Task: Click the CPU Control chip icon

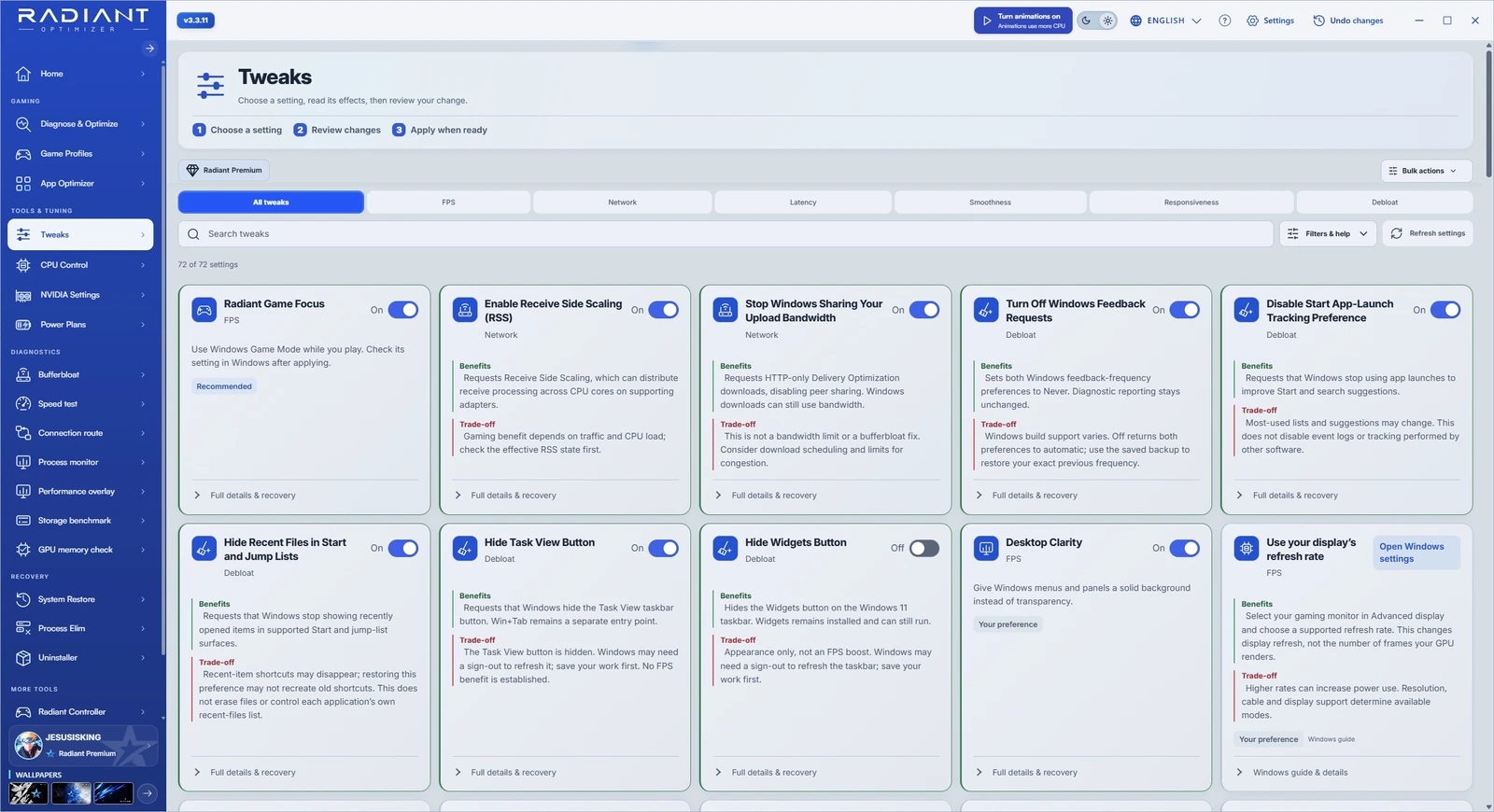Action: (x=23, y=265)
